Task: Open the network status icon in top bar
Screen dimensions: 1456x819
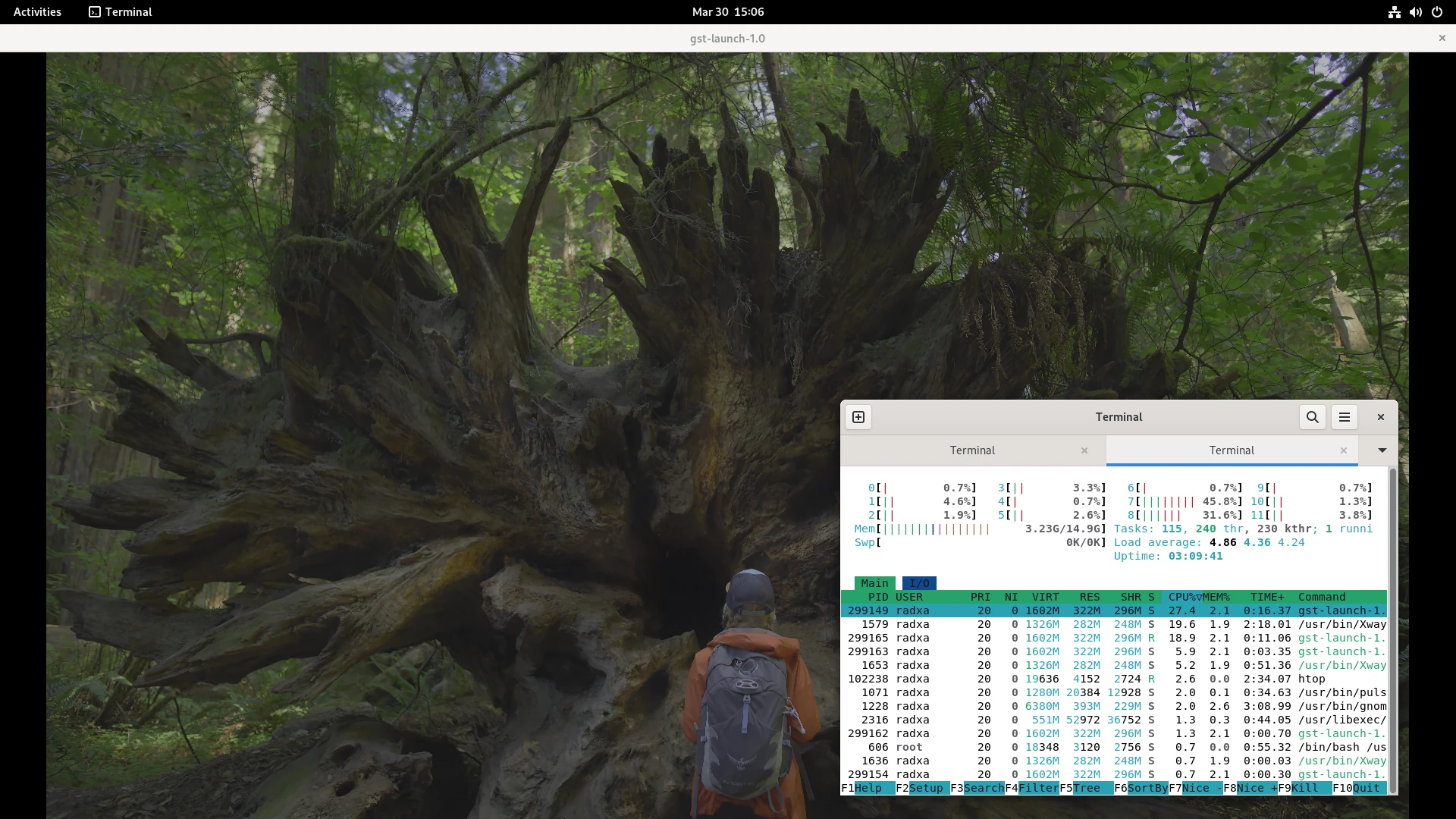Action: point(1395,12)
